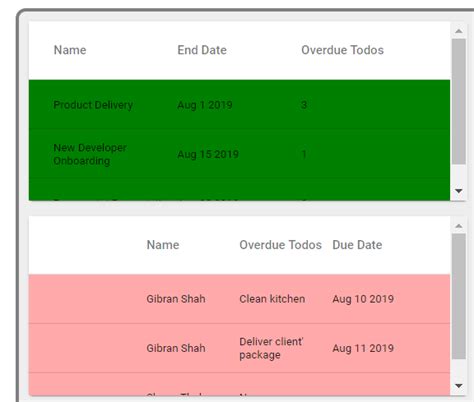This screenshot has width=474, height=402.
Task: Click the top table's scroll down arrow
Action: coord(459,191)
